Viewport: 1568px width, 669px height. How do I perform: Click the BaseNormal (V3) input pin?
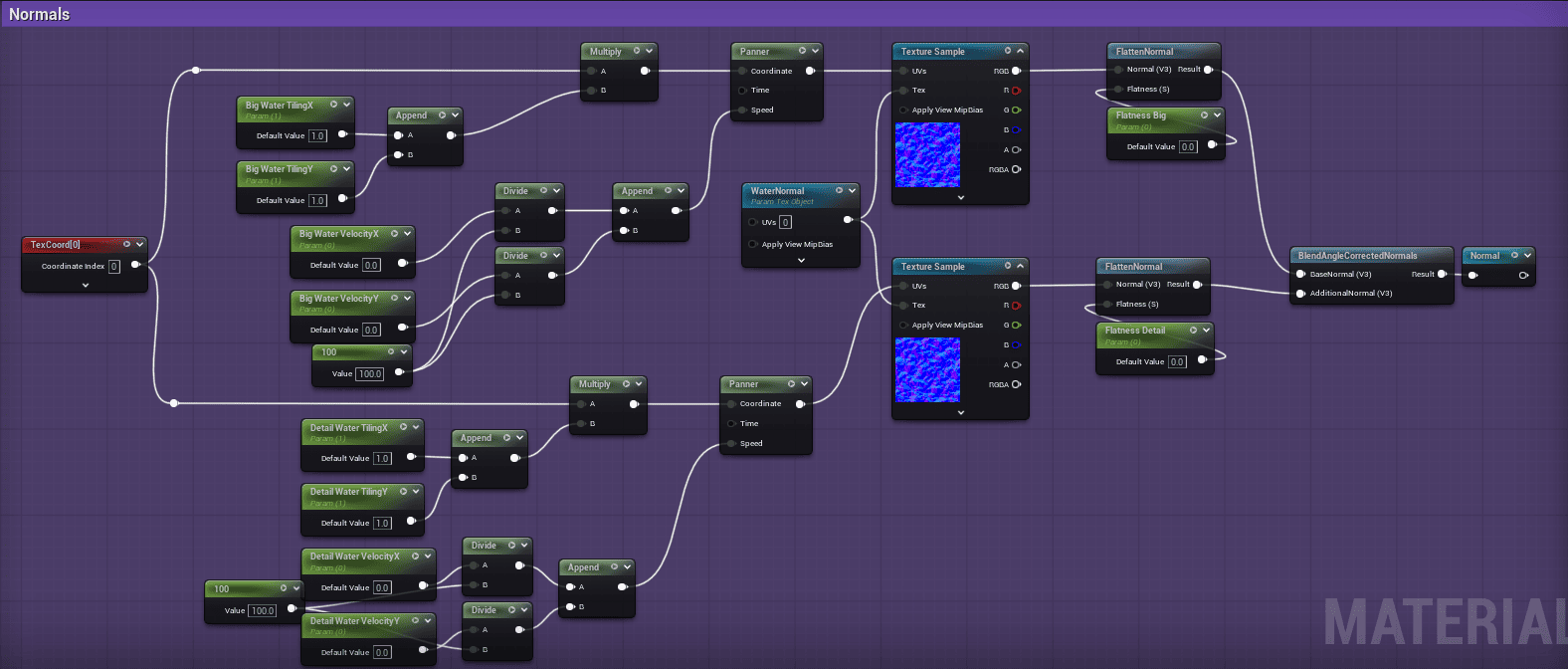[1300, 274]
